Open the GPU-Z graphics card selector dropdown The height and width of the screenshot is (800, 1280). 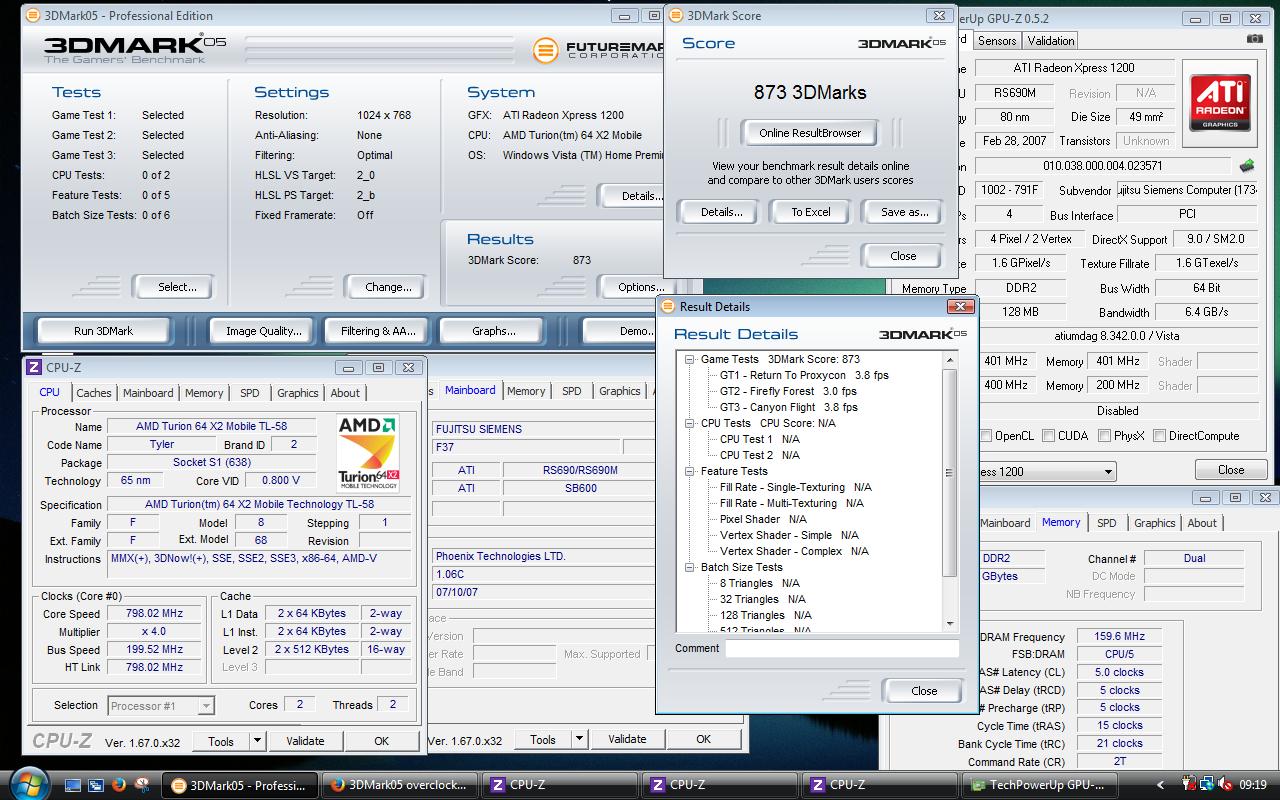tap(1107, 471)
